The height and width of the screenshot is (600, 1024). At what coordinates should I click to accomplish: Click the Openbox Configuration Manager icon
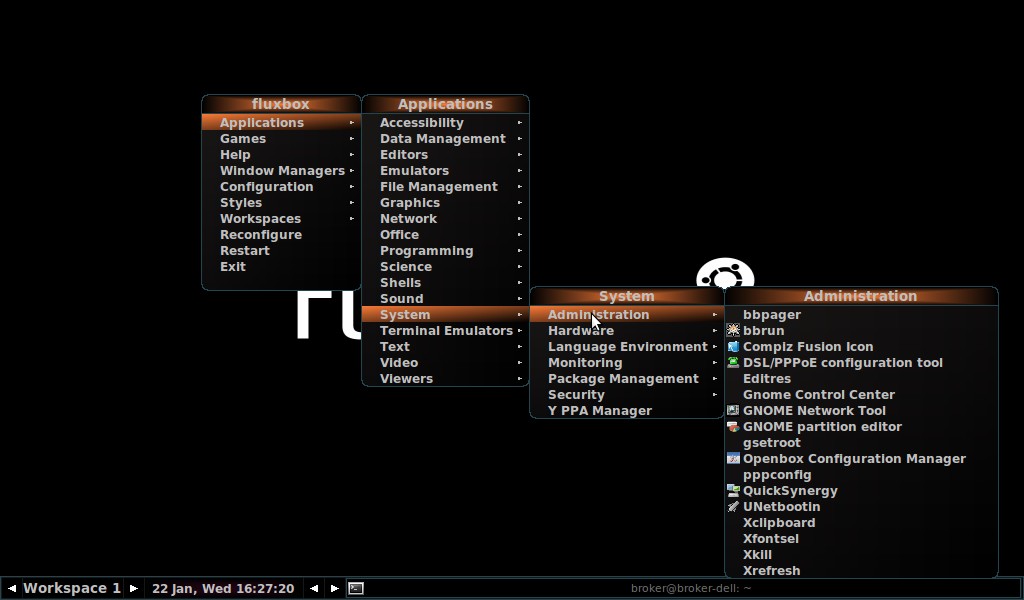(733, 458)
